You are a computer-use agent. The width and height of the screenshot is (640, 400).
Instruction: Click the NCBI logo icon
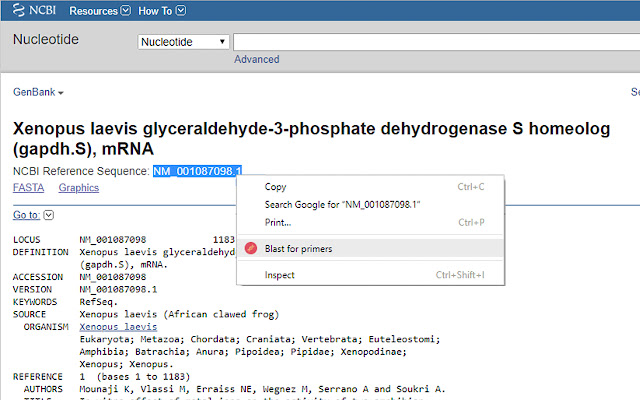[x=18, y=10]
